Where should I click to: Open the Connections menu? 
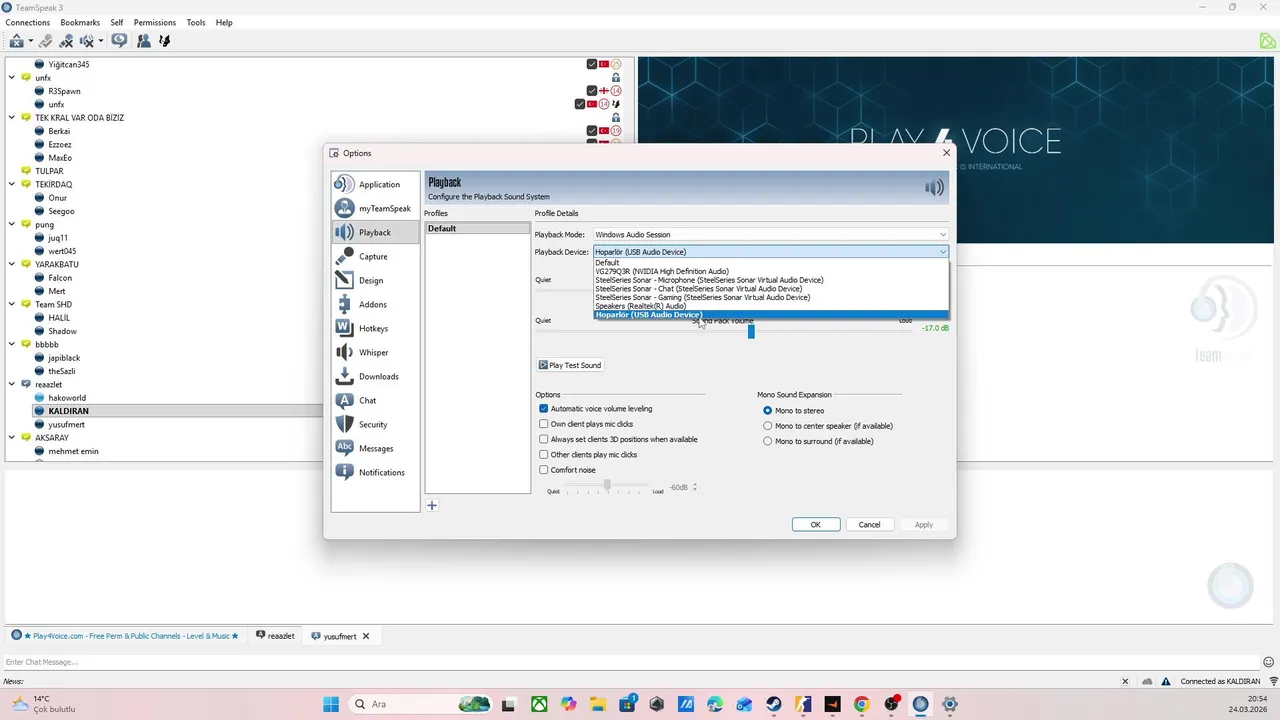[x=28, y=22]
